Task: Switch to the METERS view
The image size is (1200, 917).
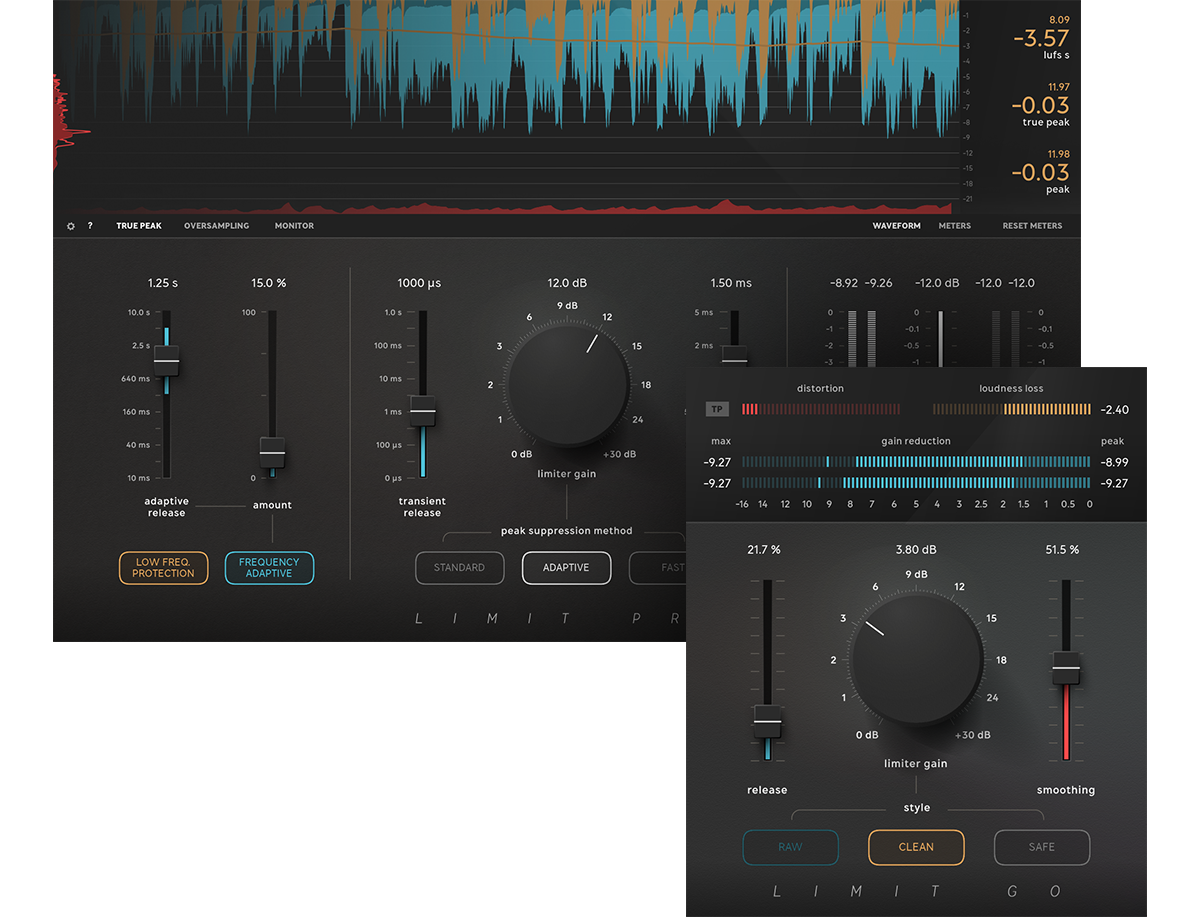Action: click(955, 226)
